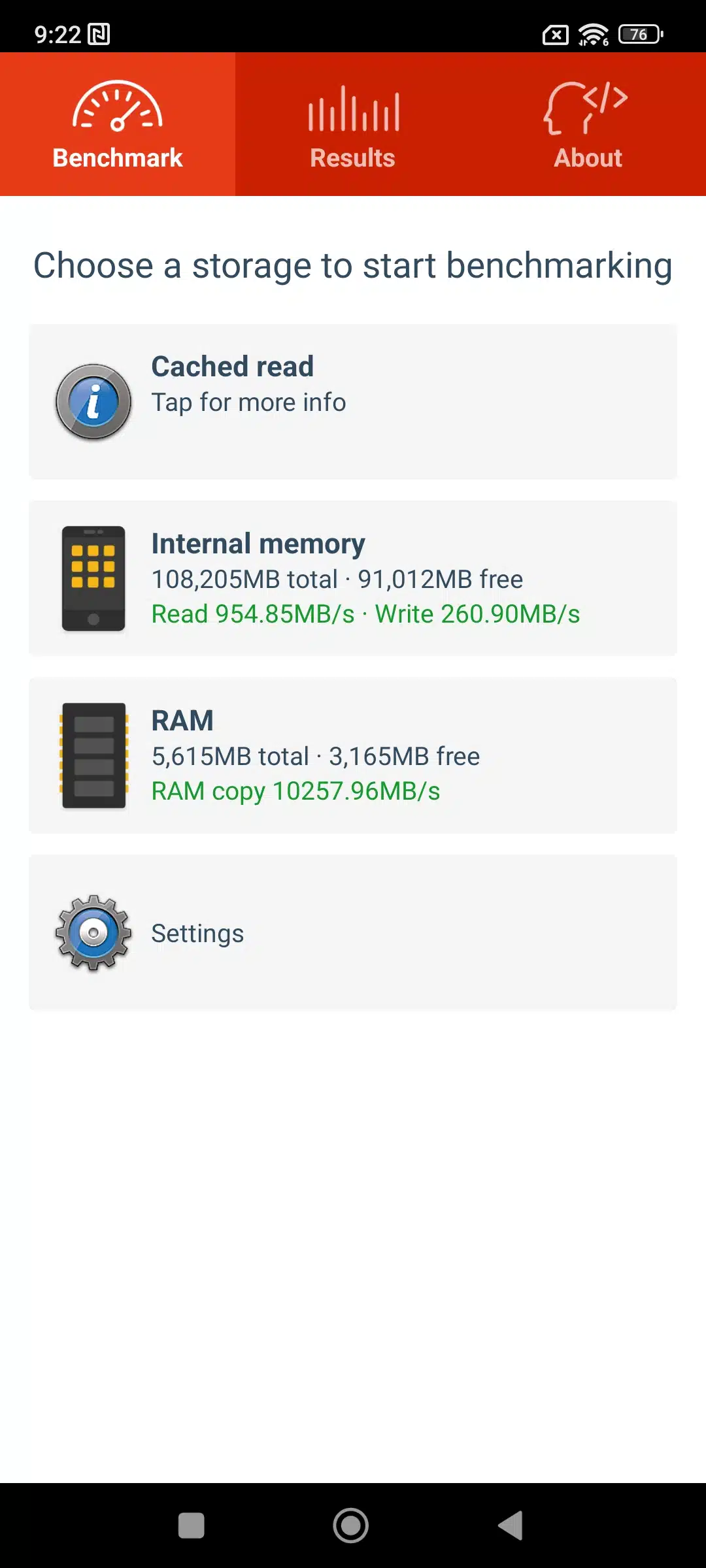
Task: Tap the Benchmark speedometer icon
Action: [x=118, y=106]
